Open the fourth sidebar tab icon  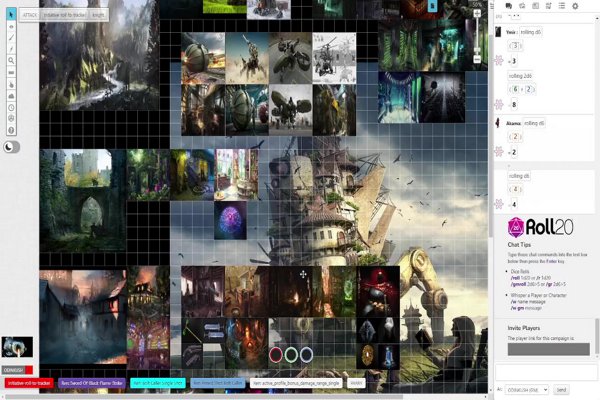click(x=548, y=6)
